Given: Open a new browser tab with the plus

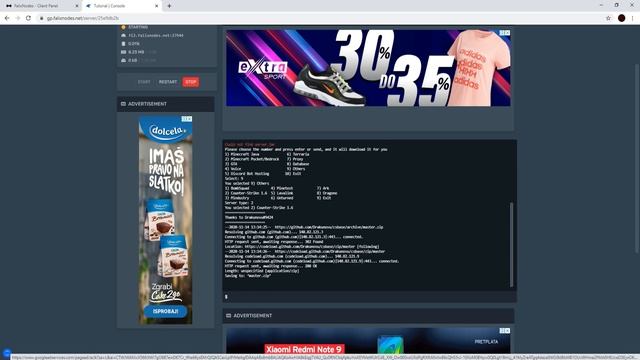Looking at the screenshot, I should coord(169,6).
